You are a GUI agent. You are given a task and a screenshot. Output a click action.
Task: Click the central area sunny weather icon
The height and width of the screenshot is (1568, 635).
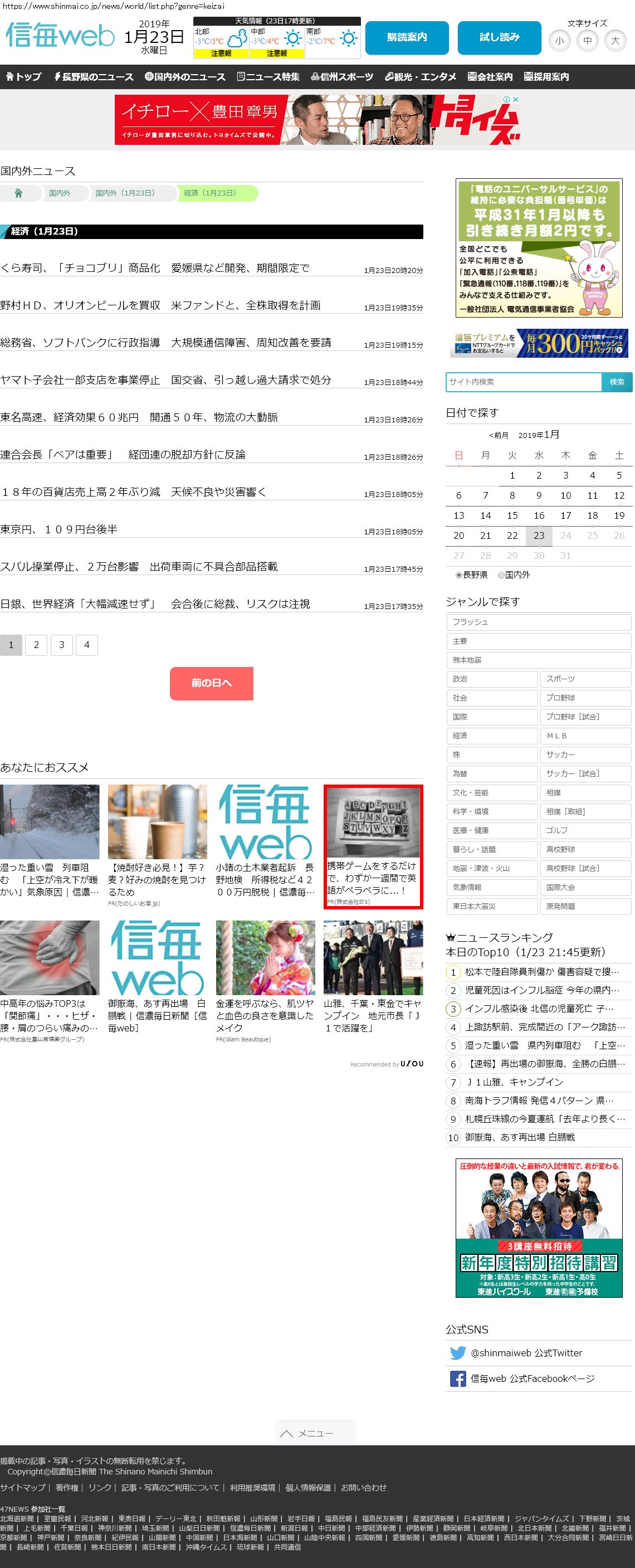click(x=292, y=38)
